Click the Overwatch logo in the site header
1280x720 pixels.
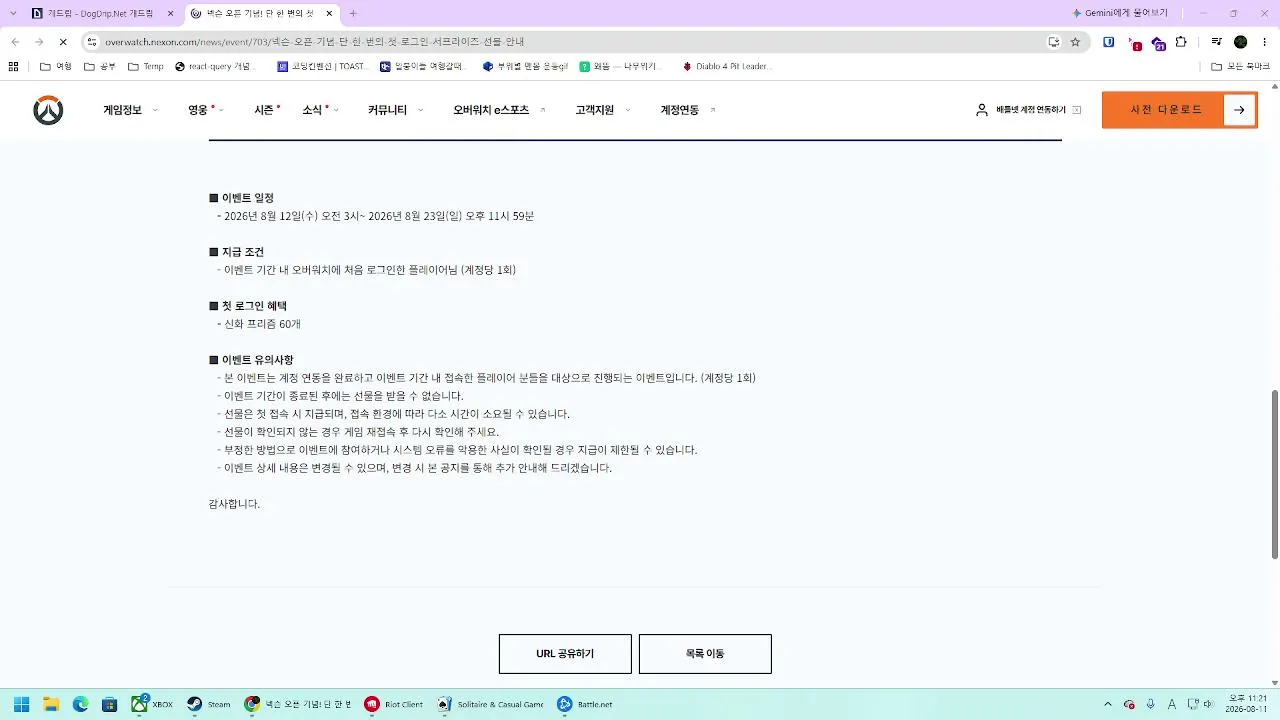(48, 110)
